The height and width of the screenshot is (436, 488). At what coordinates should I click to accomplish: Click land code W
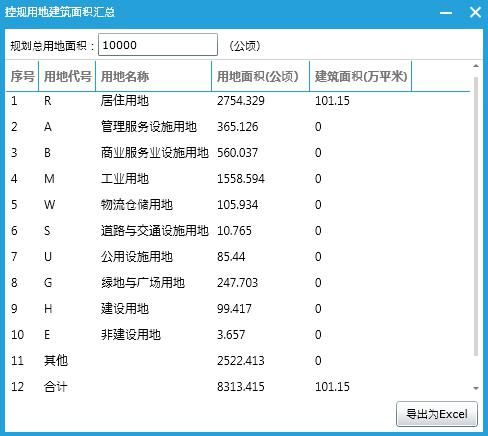tap(49, 205)
